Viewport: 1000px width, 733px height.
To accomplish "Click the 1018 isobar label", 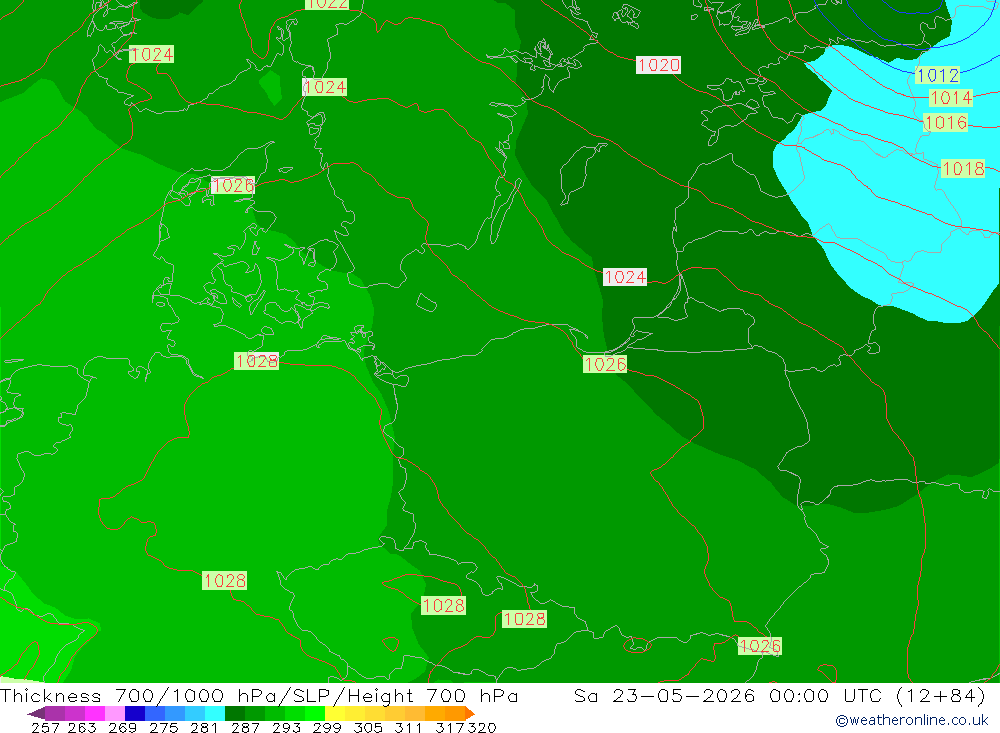I will (x=963, y=168).
